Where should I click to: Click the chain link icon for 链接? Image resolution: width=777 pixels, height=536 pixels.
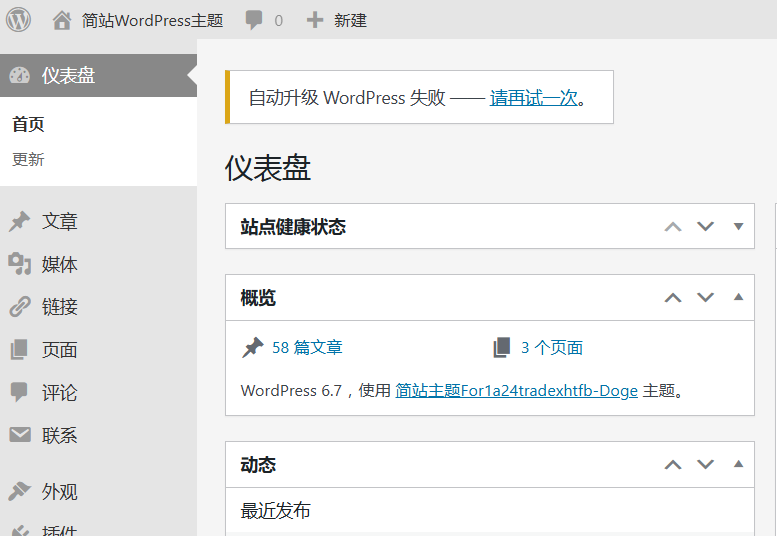click(x=19, y=307)
